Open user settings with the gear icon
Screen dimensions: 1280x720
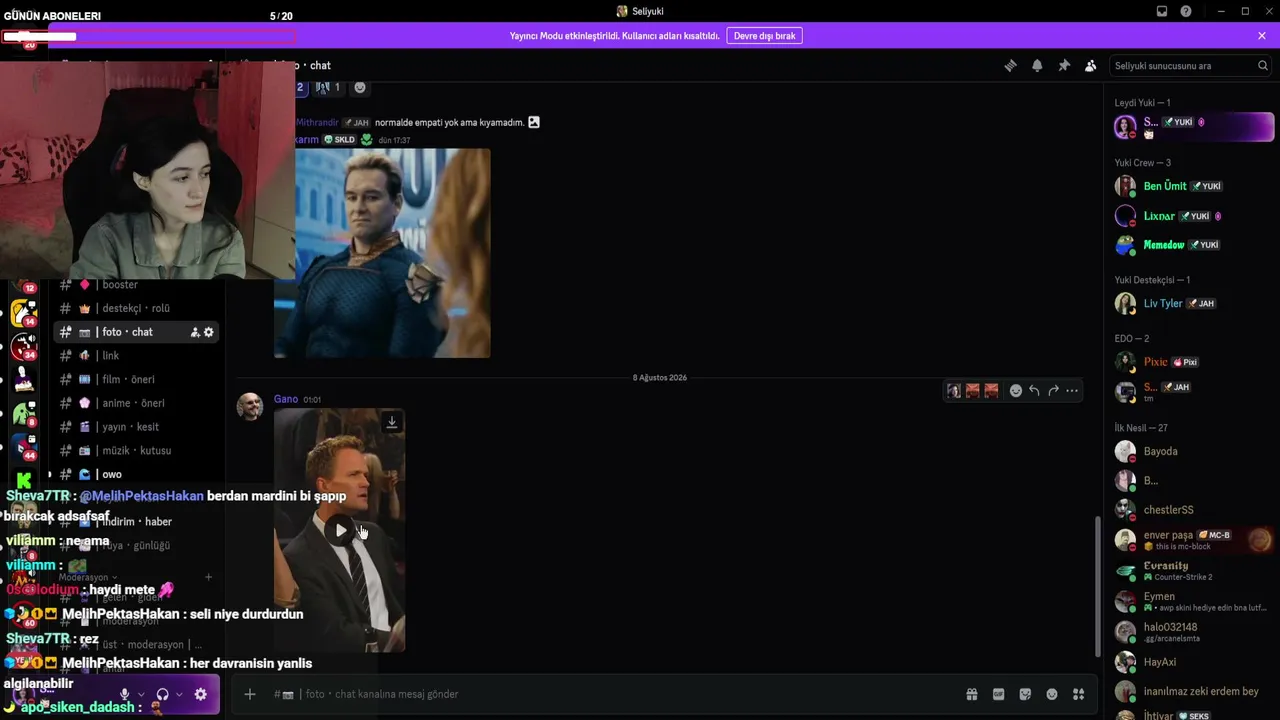(201, 694)
